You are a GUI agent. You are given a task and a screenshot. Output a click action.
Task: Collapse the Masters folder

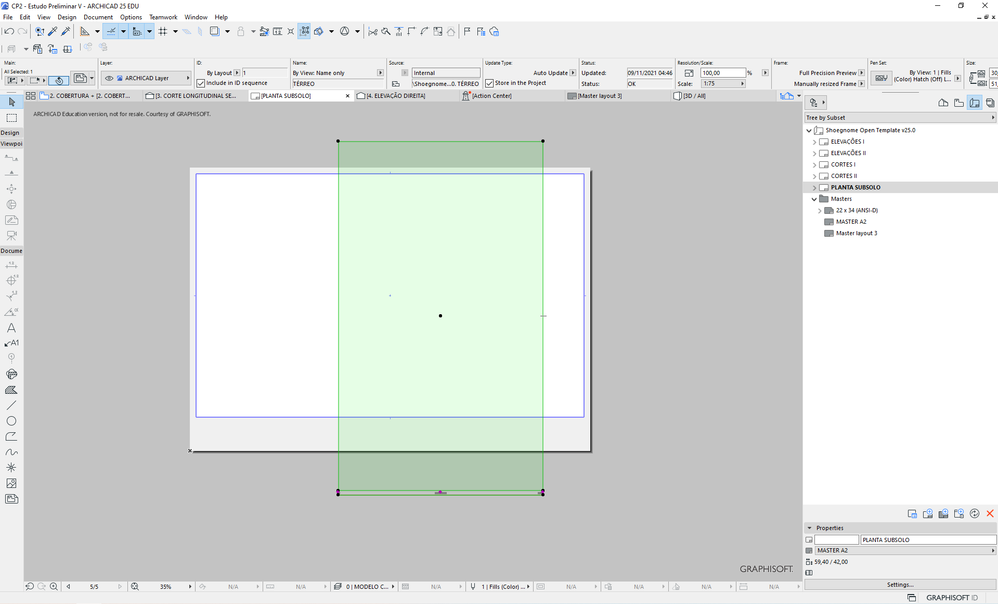pos(814,199)
